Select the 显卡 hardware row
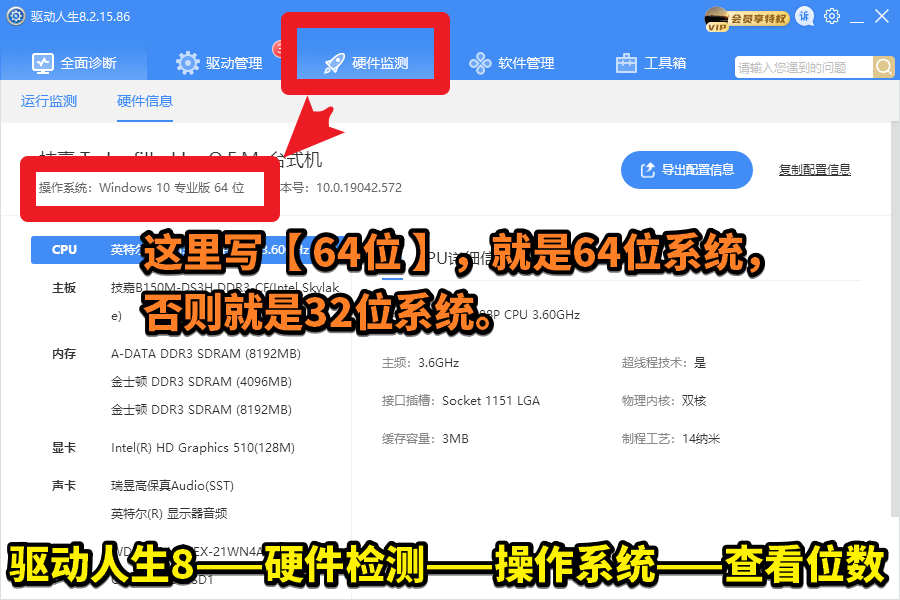The height and width of the screenshot is (600, 900). click(64, 448)
